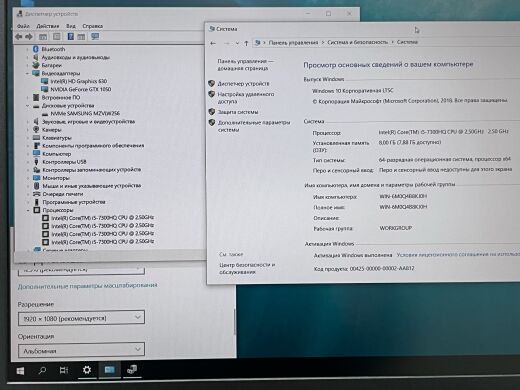Select the last i5-7300HQ processor entry

tap(103, 242)
